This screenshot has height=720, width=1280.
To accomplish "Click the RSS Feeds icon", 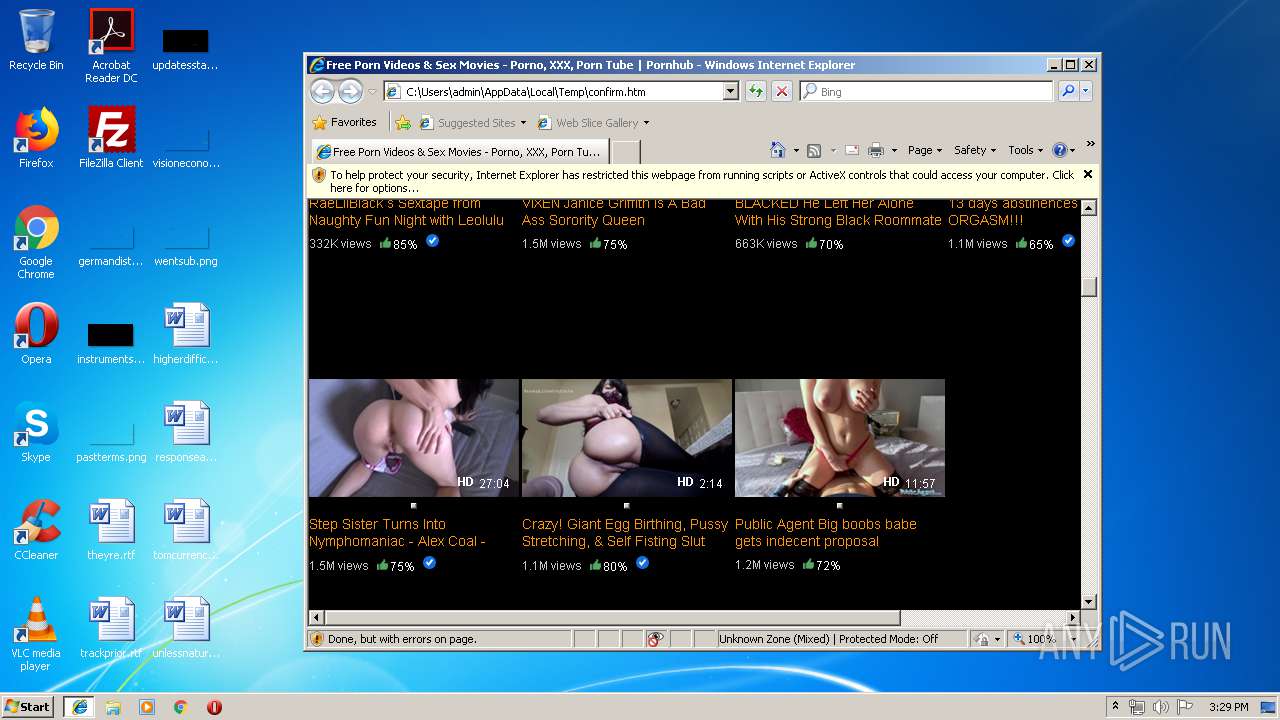I will pos(814,150).
